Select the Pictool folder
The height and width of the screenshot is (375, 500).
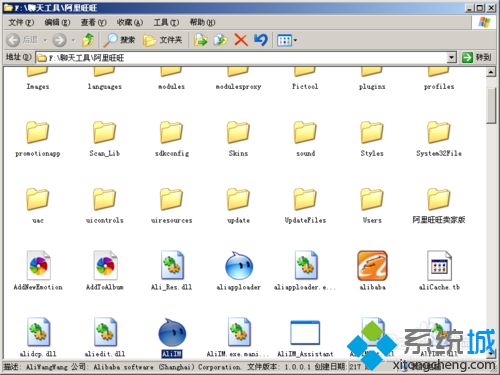[x=305, y=79]
